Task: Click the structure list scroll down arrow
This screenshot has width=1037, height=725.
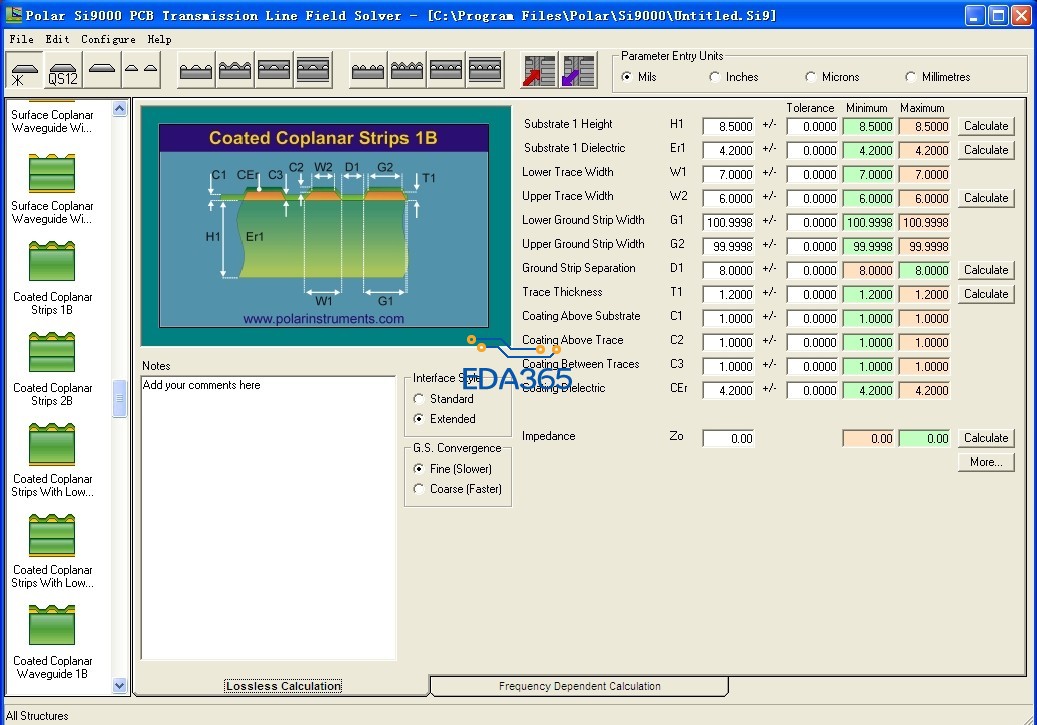Action: click(120, 685)
